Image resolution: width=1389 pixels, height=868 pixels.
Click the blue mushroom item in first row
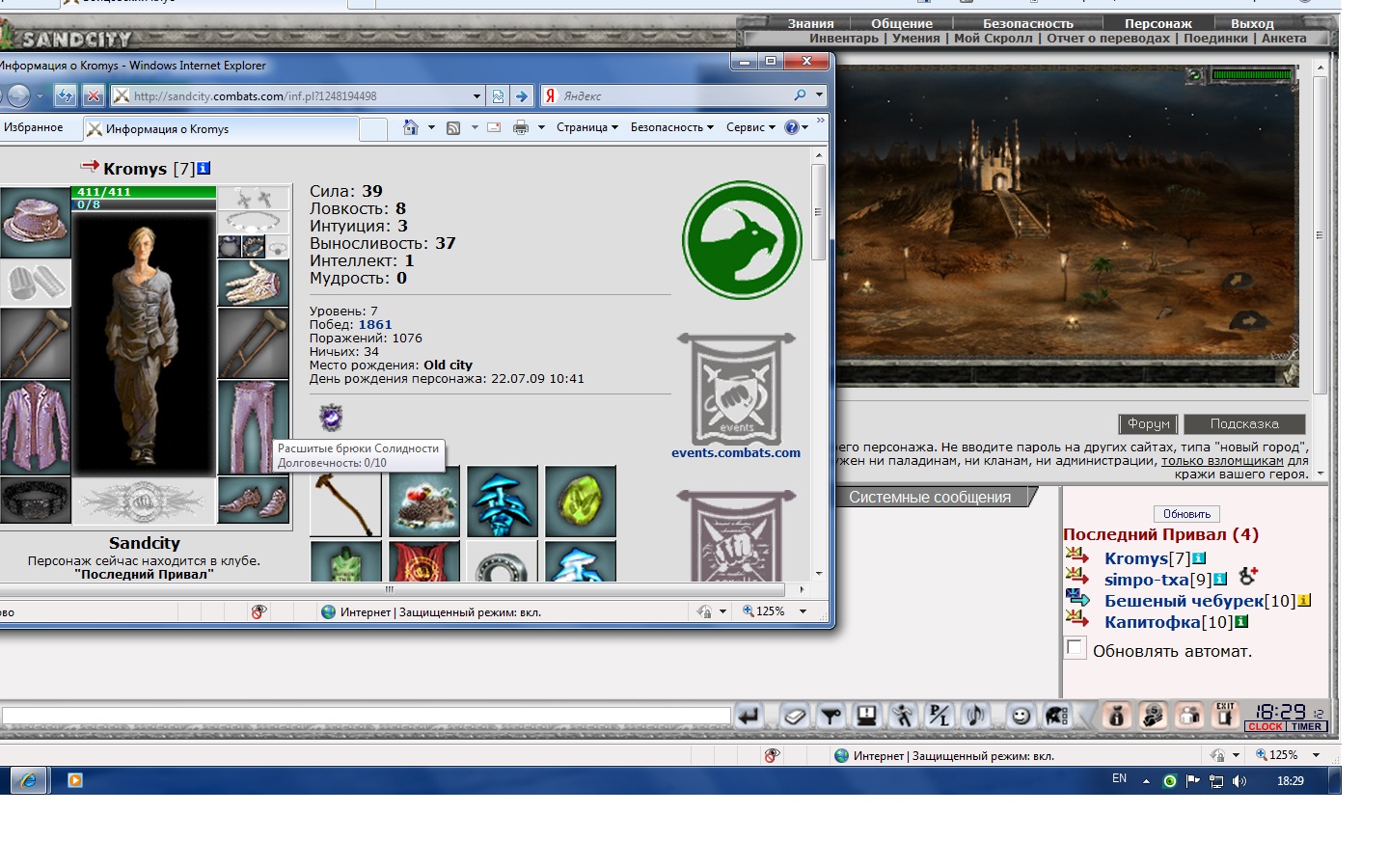503,502
